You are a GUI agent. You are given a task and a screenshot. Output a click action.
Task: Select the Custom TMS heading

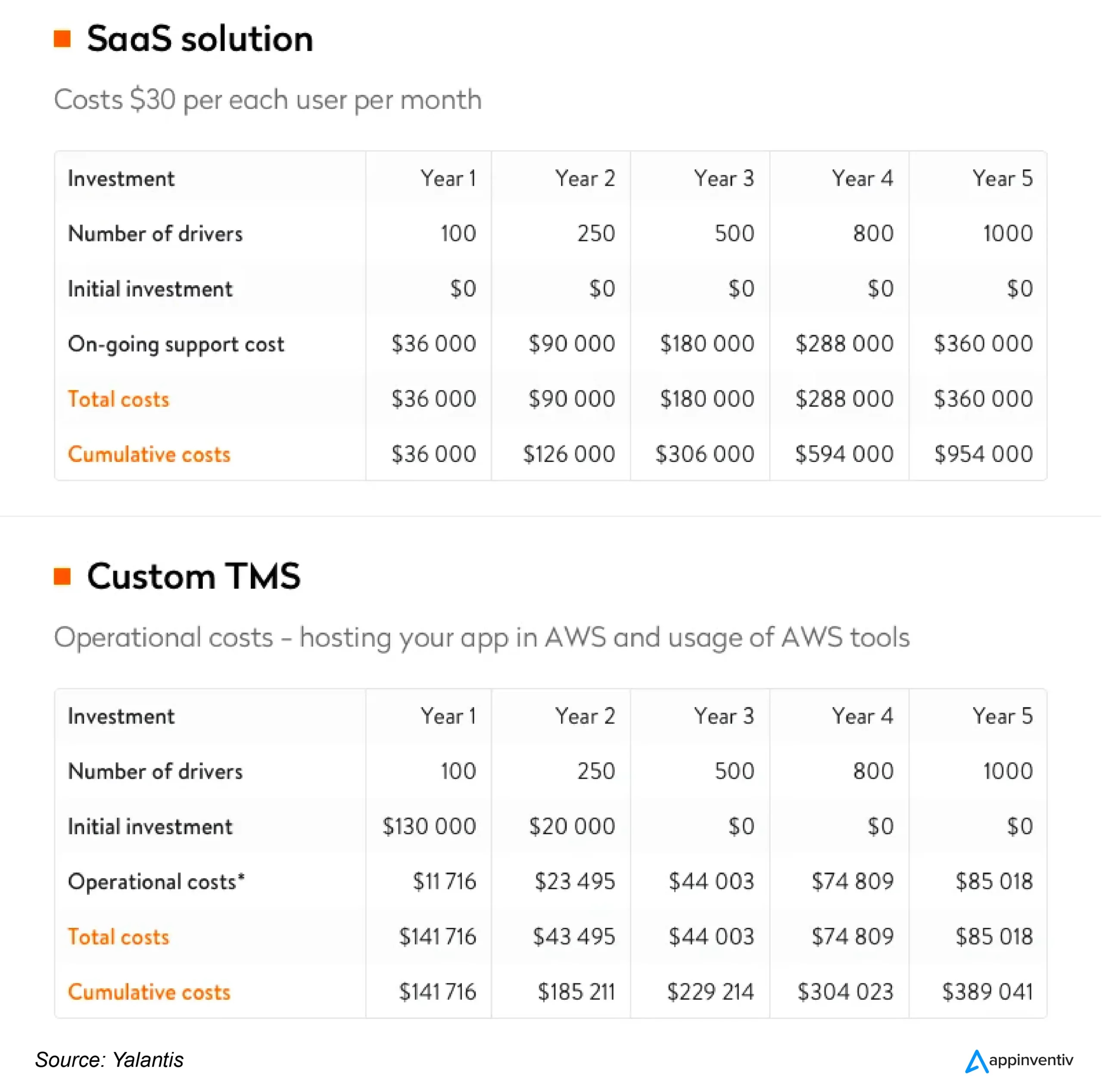193,576
